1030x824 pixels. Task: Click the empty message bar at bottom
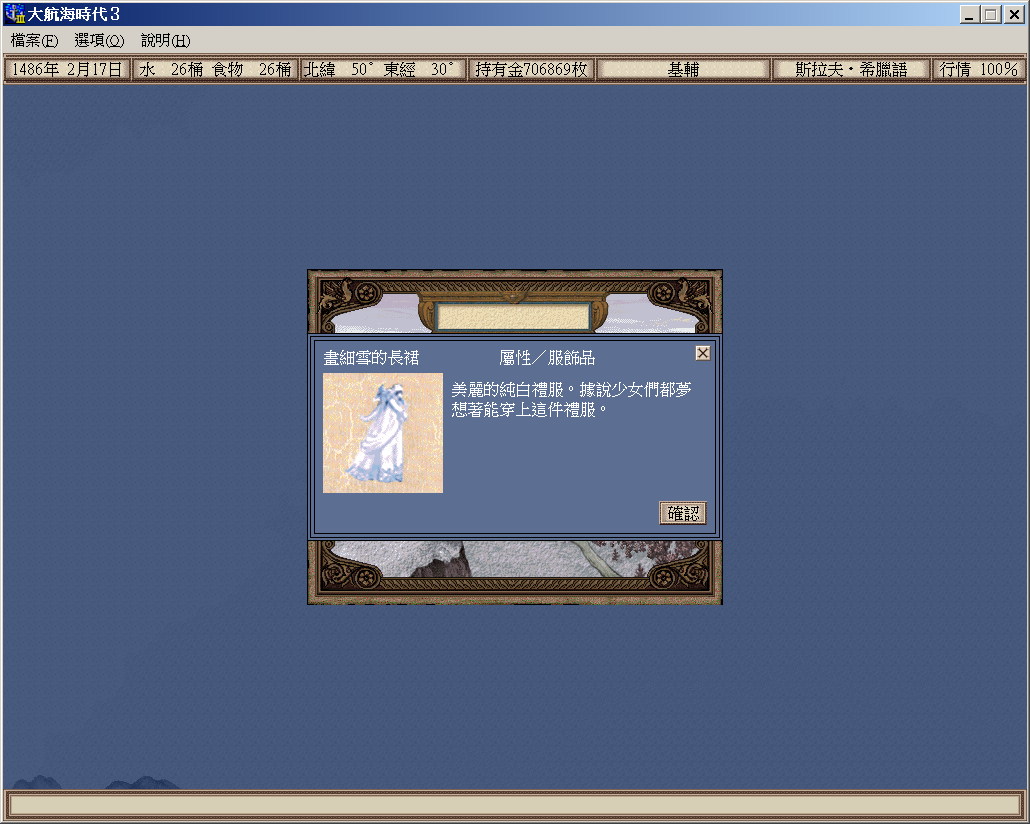pyautogui.click(x=514, y=805)
